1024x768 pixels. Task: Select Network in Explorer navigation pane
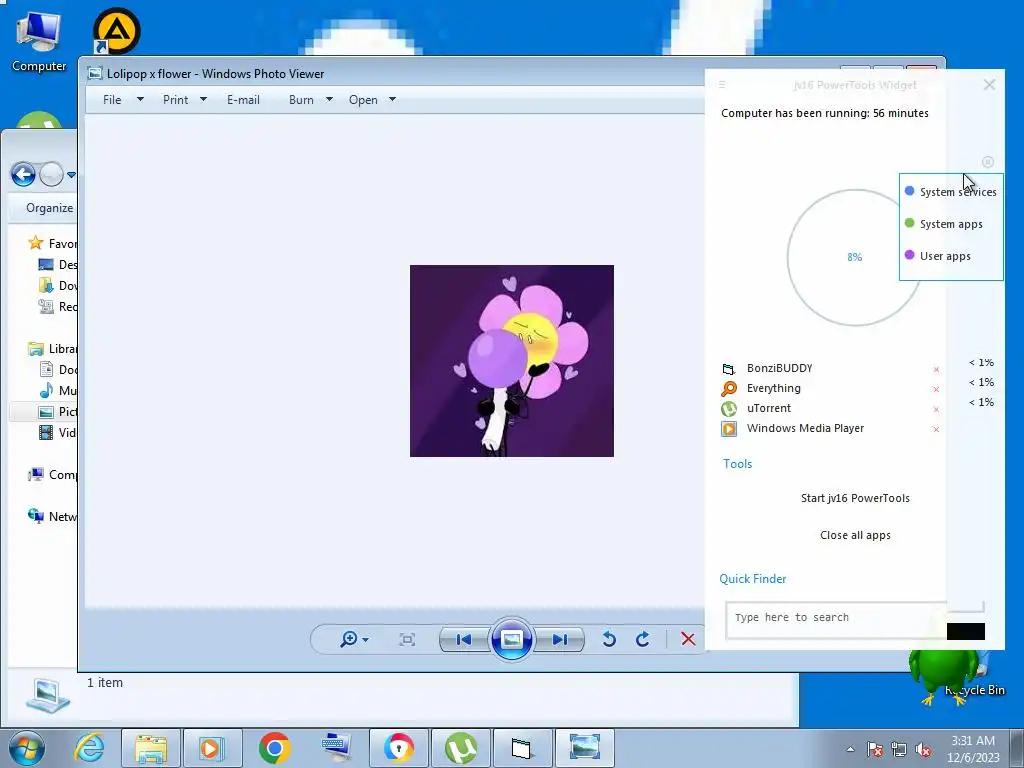pos(52,517)
